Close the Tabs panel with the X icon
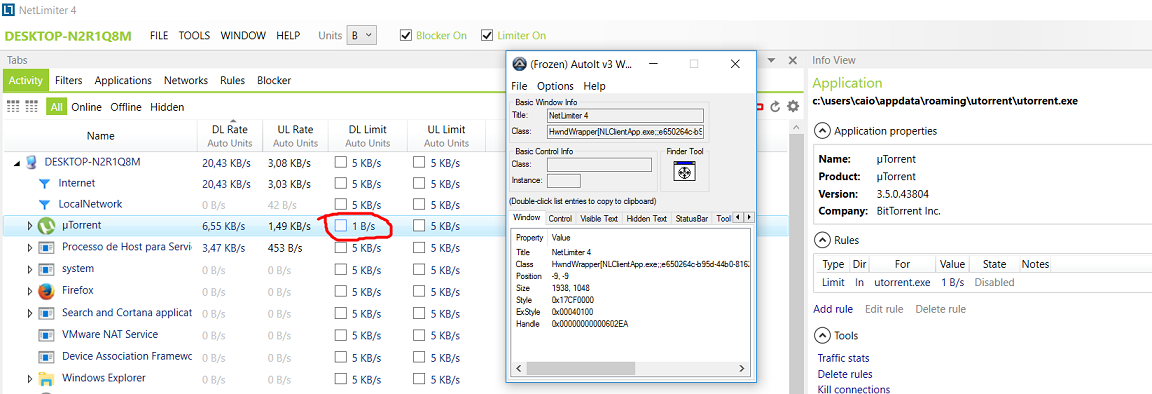The image size is (1152, 394). tap(792, 60)
